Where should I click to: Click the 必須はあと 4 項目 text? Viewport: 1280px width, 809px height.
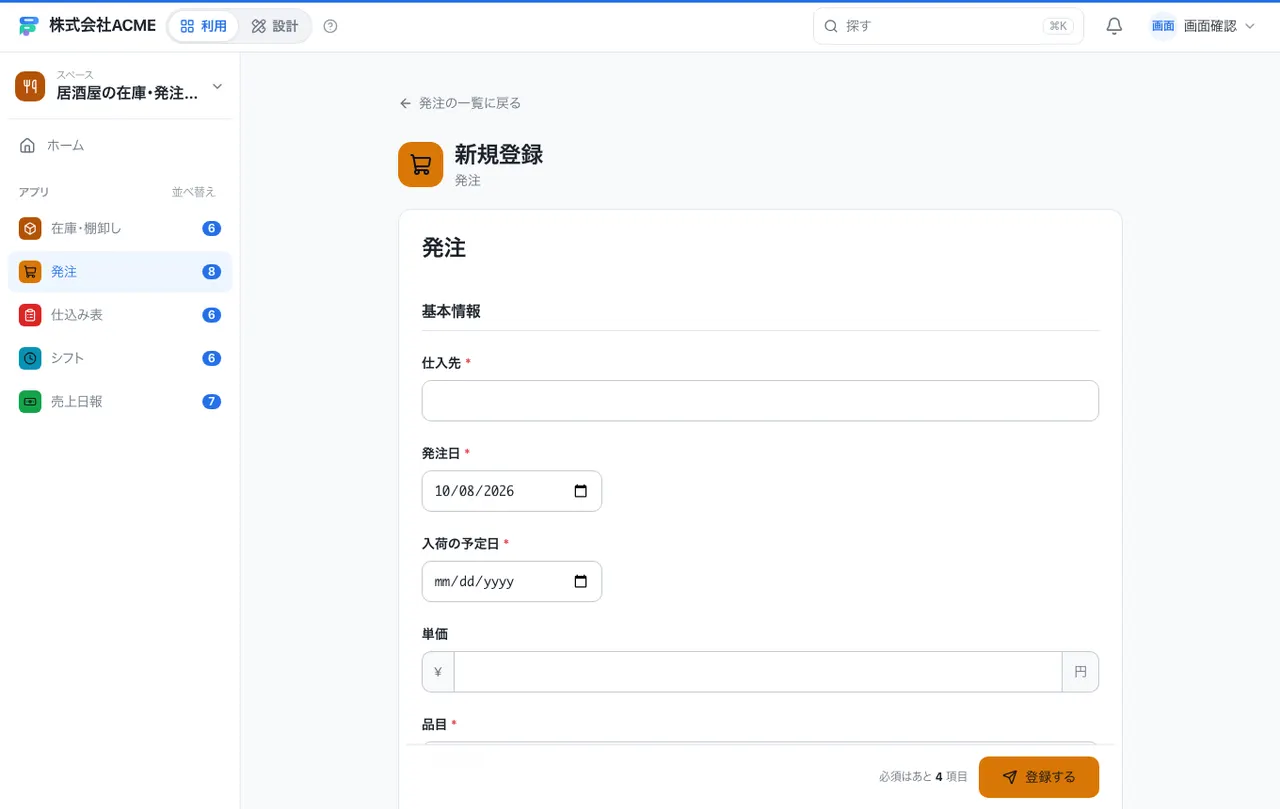click(923, 777)
